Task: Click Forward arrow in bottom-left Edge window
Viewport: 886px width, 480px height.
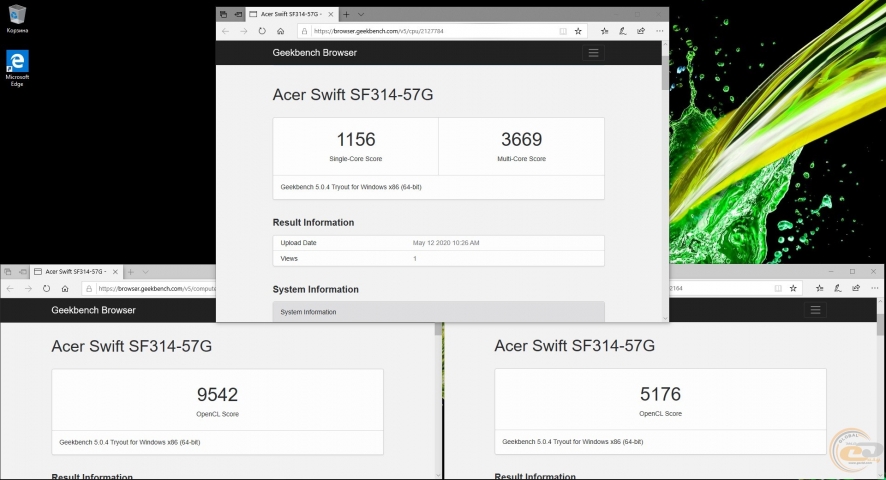Action: pos(28,288)
